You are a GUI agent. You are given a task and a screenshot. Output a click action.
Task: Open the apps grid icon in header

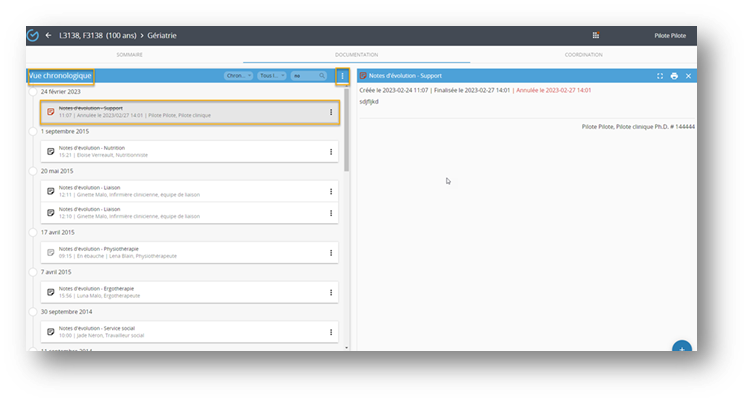pos(596,35)
